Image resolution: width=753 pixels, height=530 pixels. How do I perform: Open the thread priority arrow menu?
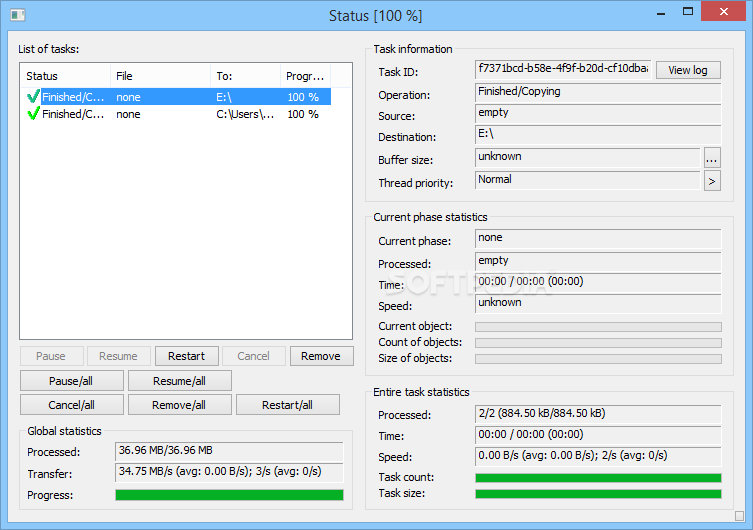click(712, 181)
